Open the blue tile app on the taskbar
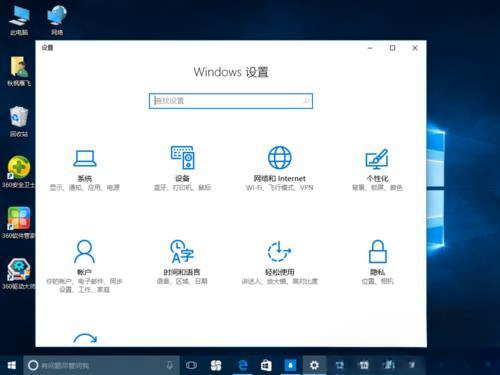Screen dimensions: 500x375 click(290, 365)
